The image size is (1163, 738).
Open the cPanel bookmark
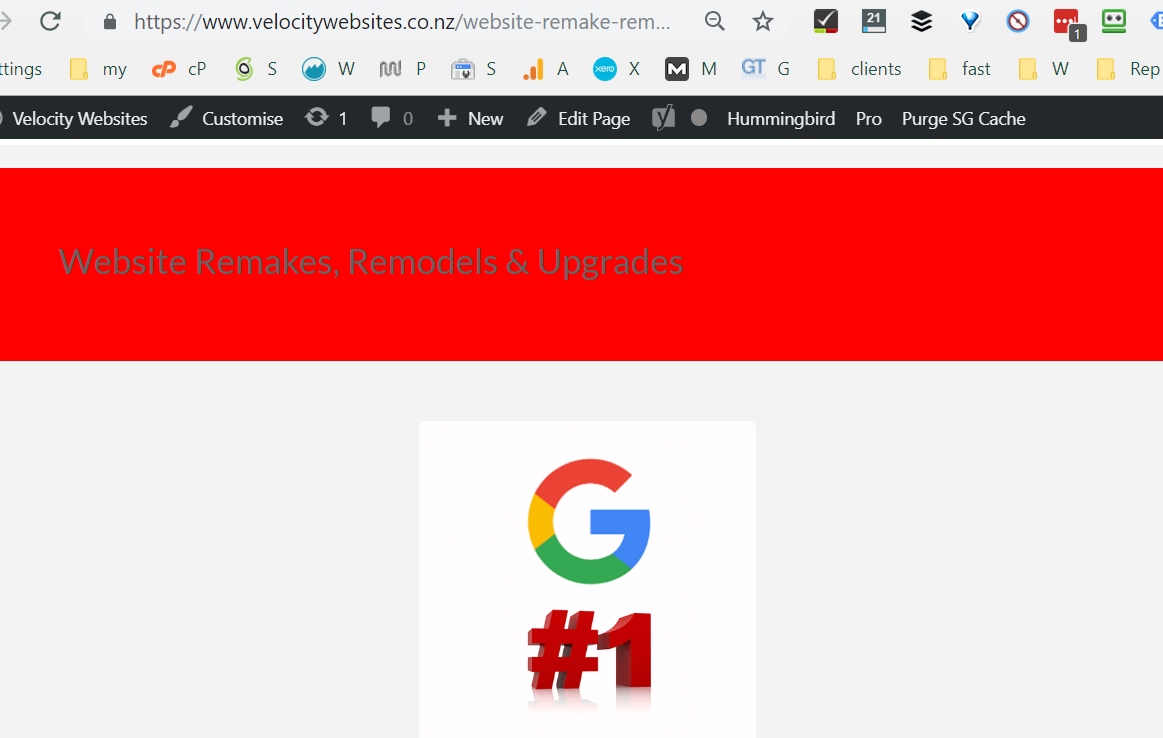click(x=179, y=69)
